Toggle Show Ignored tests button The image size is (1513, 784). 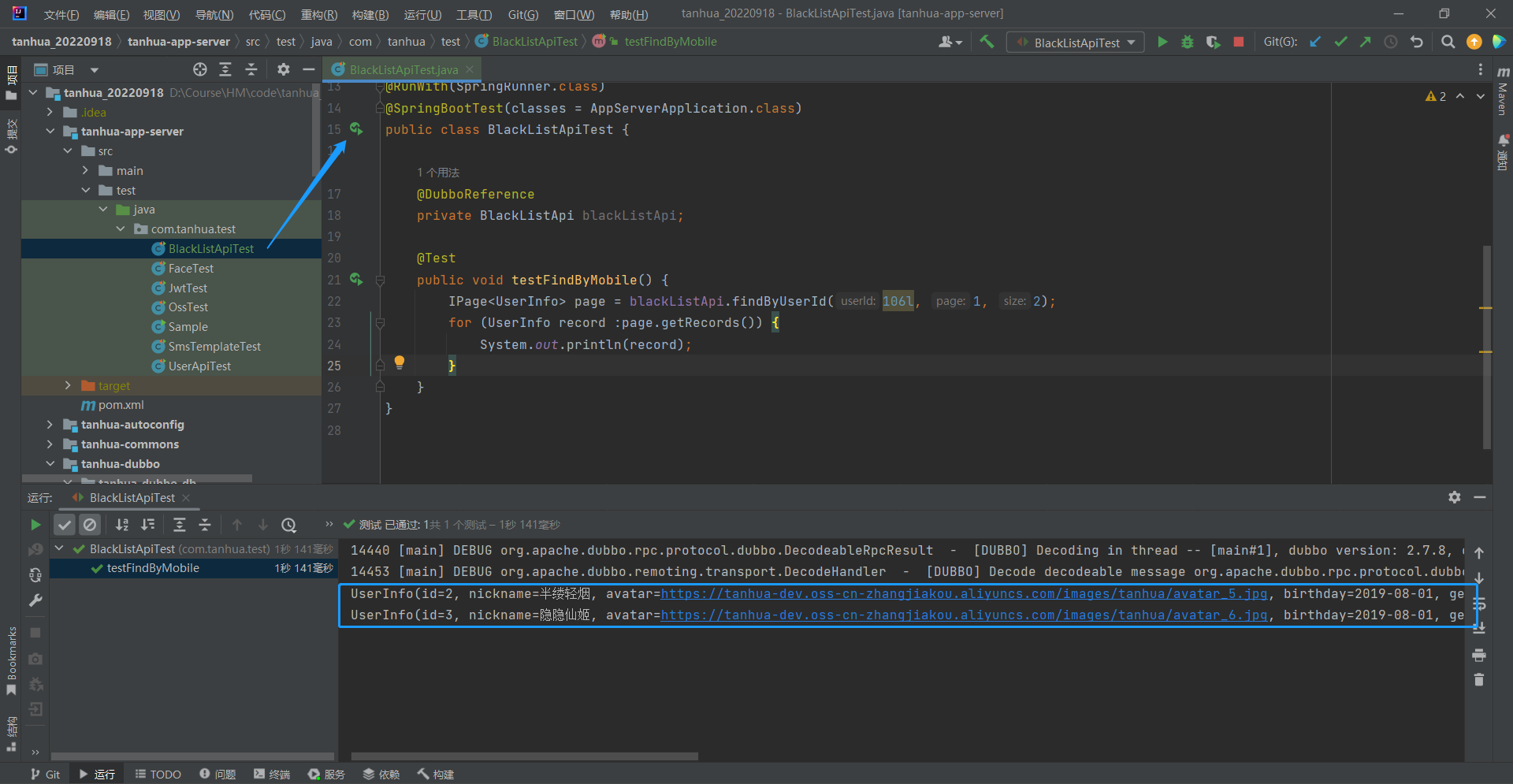click(x=90, y=525)
